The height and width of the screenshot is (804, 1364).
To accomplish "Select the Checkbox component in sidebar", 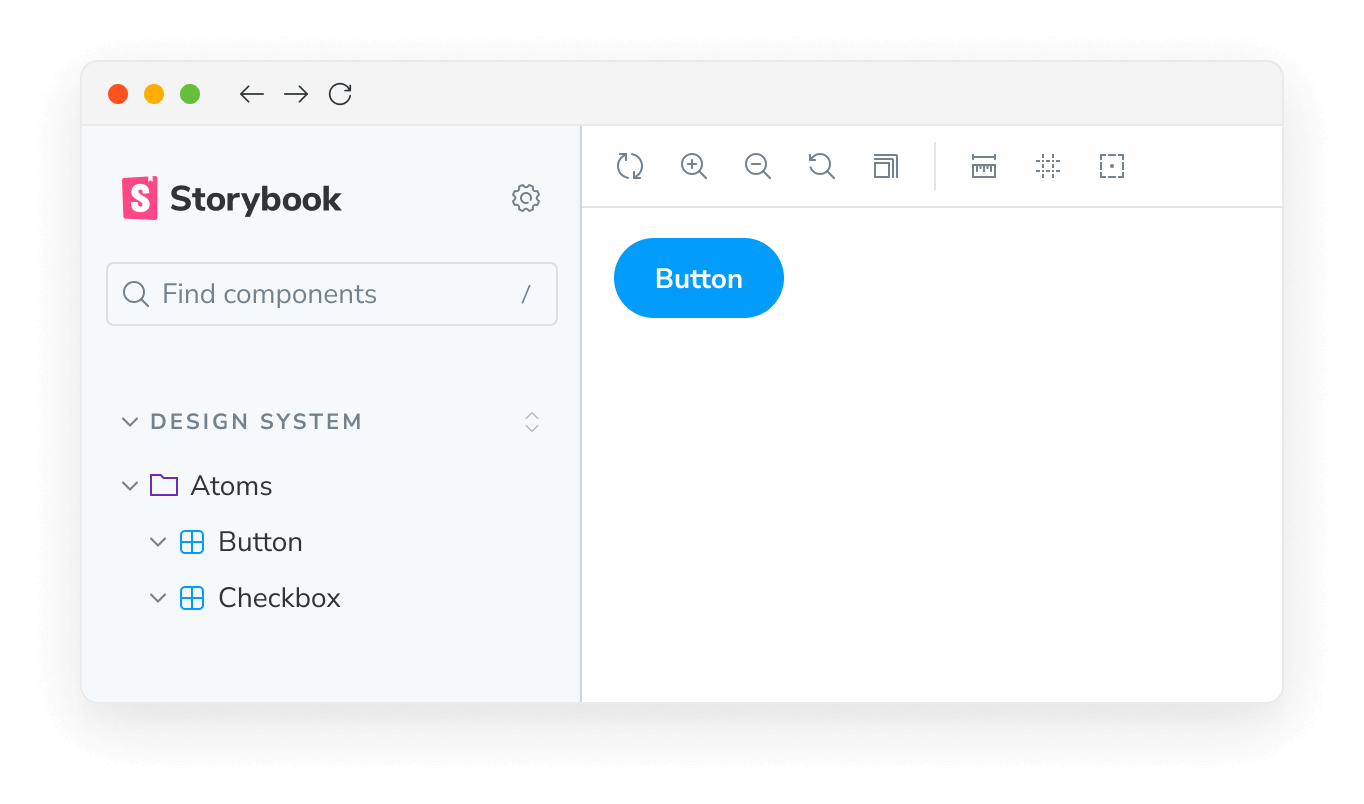I will point(279,597).
